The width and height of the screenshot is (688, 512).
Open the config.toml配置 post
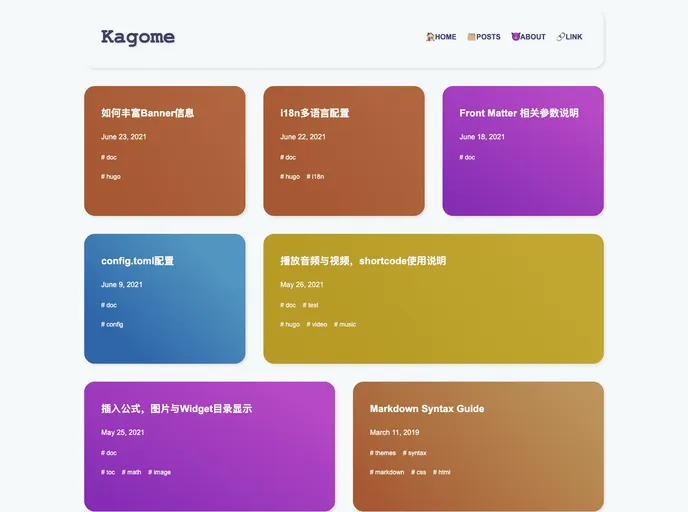tap(137, 261)
